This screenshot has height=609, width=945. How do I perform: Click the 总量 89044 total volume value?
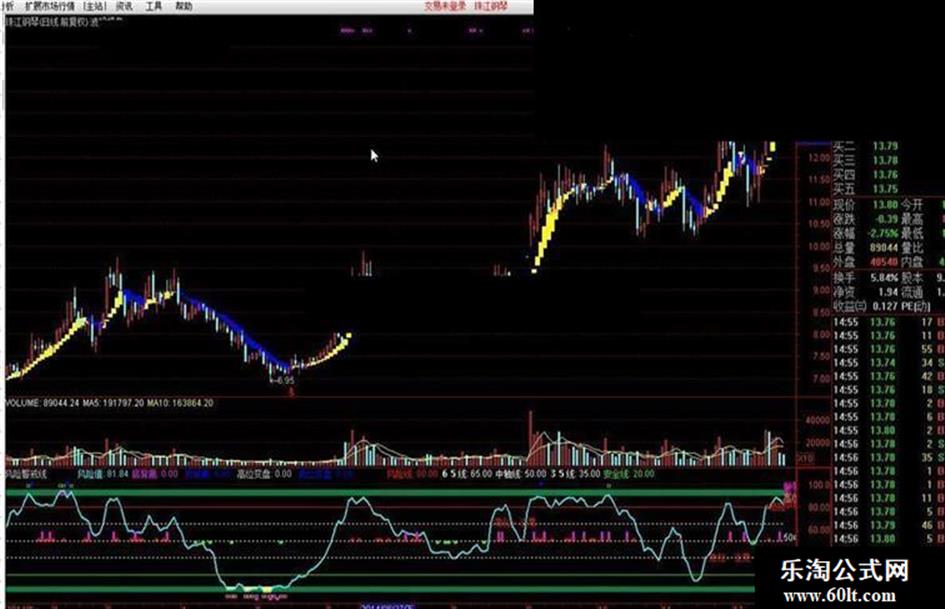[x=884, y=248]
